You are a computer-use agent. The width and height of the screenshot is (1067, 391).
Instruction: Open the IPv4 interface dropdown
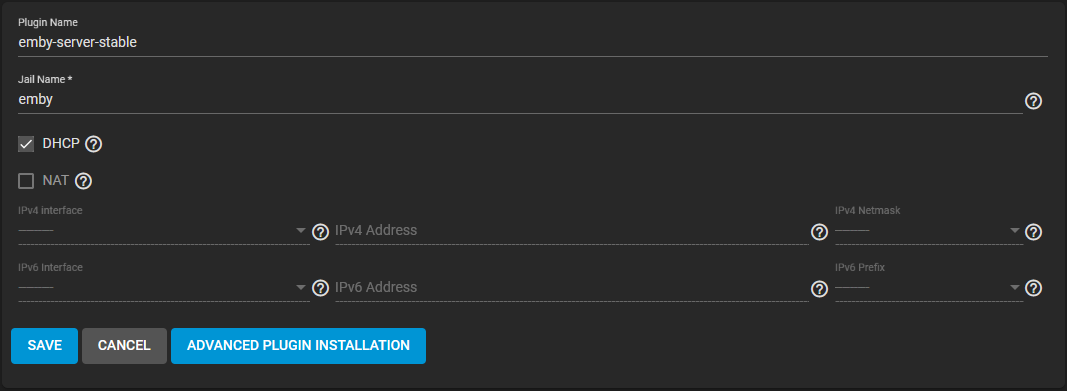[164, 231]
